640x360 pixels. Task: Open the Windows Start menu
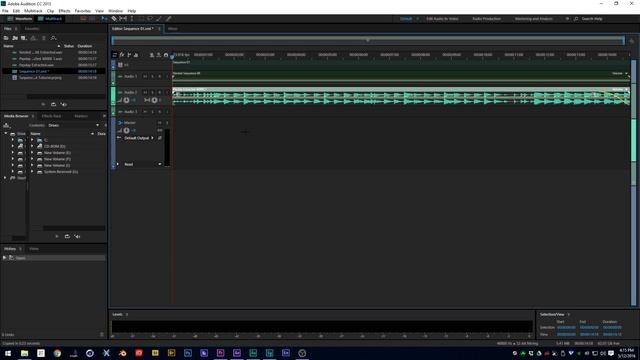7,353
